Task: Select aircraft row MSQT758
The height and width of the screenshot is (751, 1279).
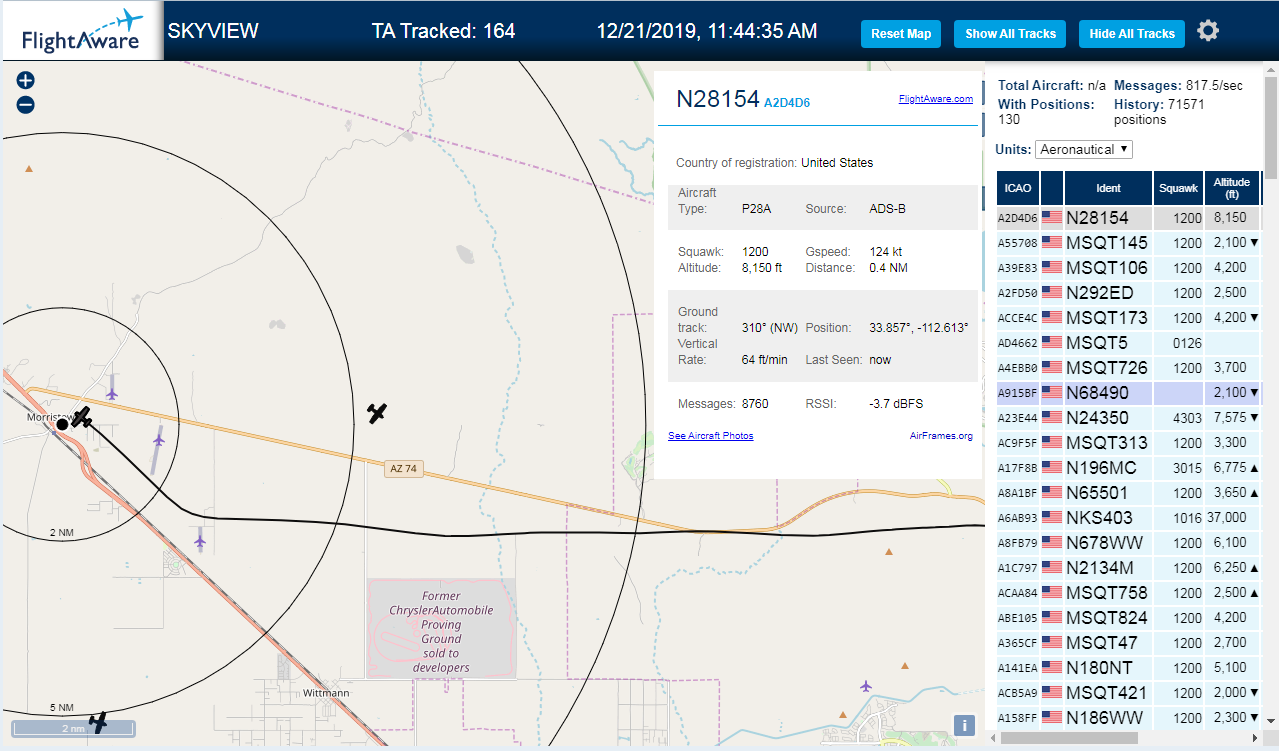Action: click(x=1128, y=593)
